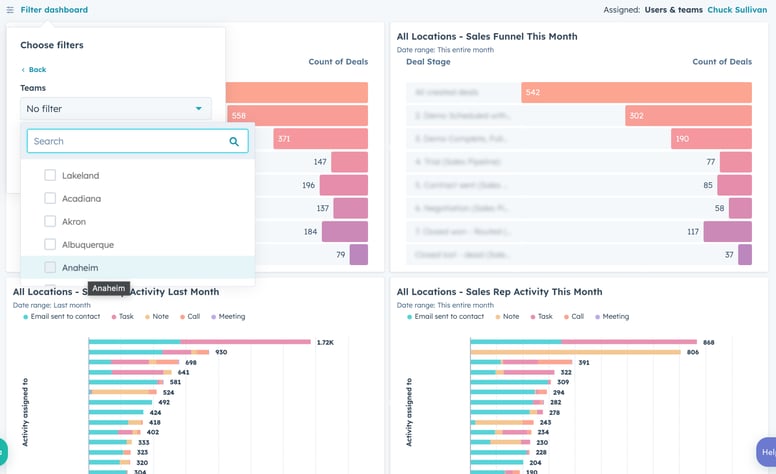Screen dimensions: 776x474
Task: Check the Acadiana team checkbox
Action: pos(50,198)
